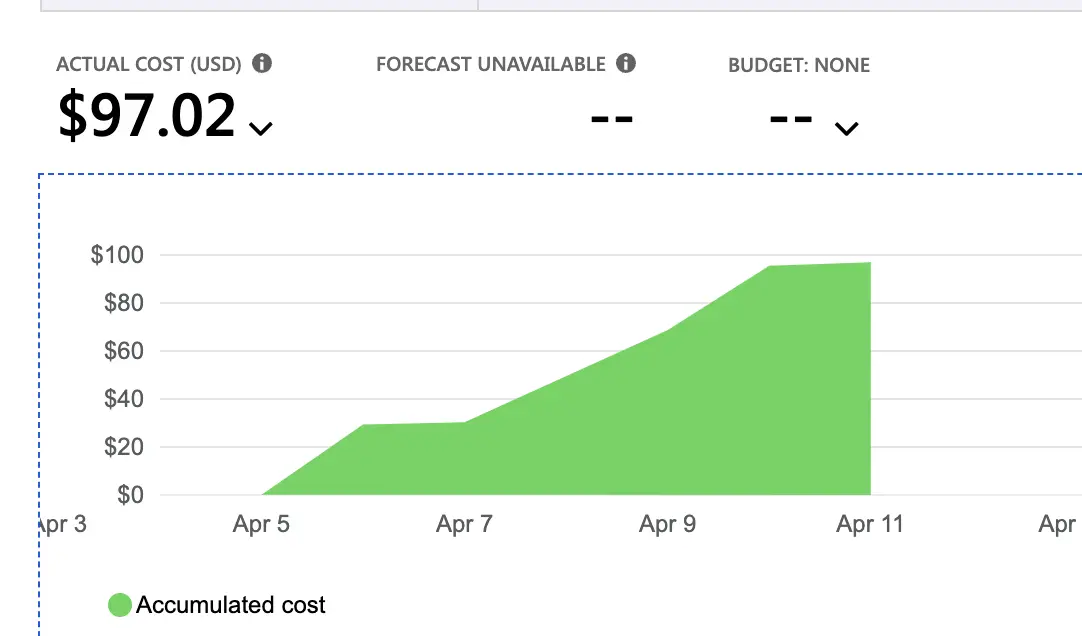Click the info icon next to Forecast Unavailable
Viewport: 1082px width, 636px height.
coord(626,64)
